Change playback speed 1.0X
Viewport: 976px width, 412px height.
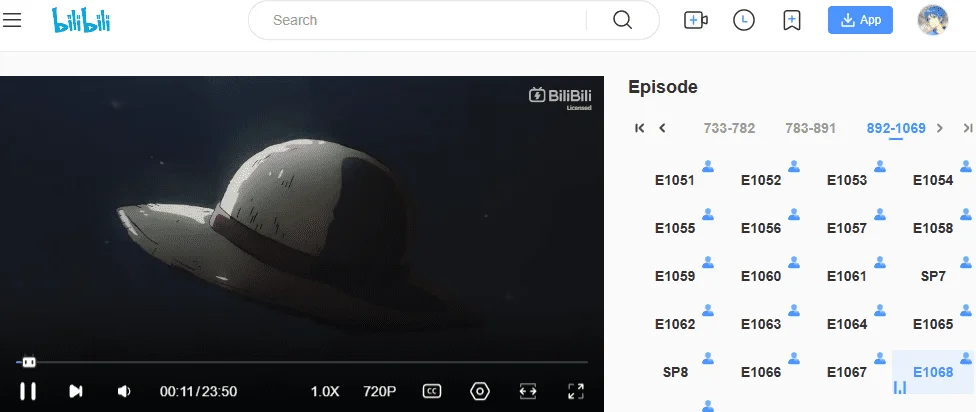[325, 391]
